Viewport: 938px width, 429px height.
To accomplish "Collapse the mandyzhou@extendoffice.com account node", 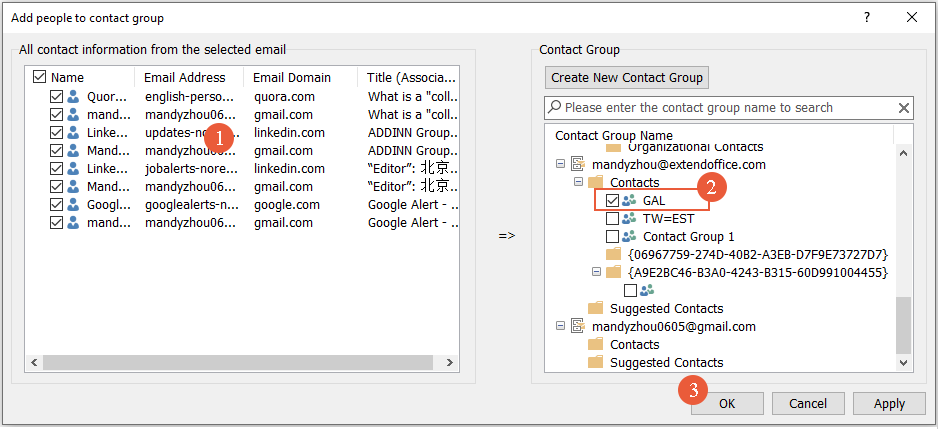I will pyautogui.click(x=559, y=165).
